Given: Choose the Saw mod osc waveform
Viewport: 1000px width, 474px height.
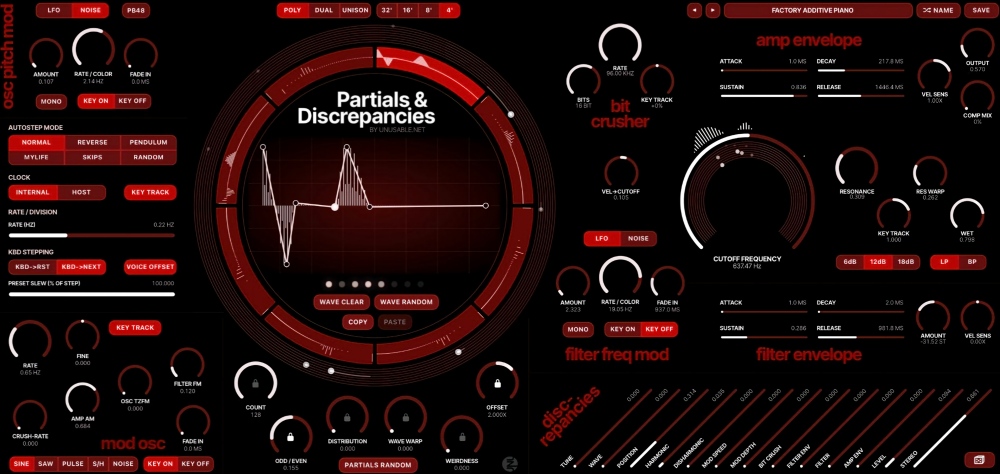Looking at the screenshot, I should (45, 464).
